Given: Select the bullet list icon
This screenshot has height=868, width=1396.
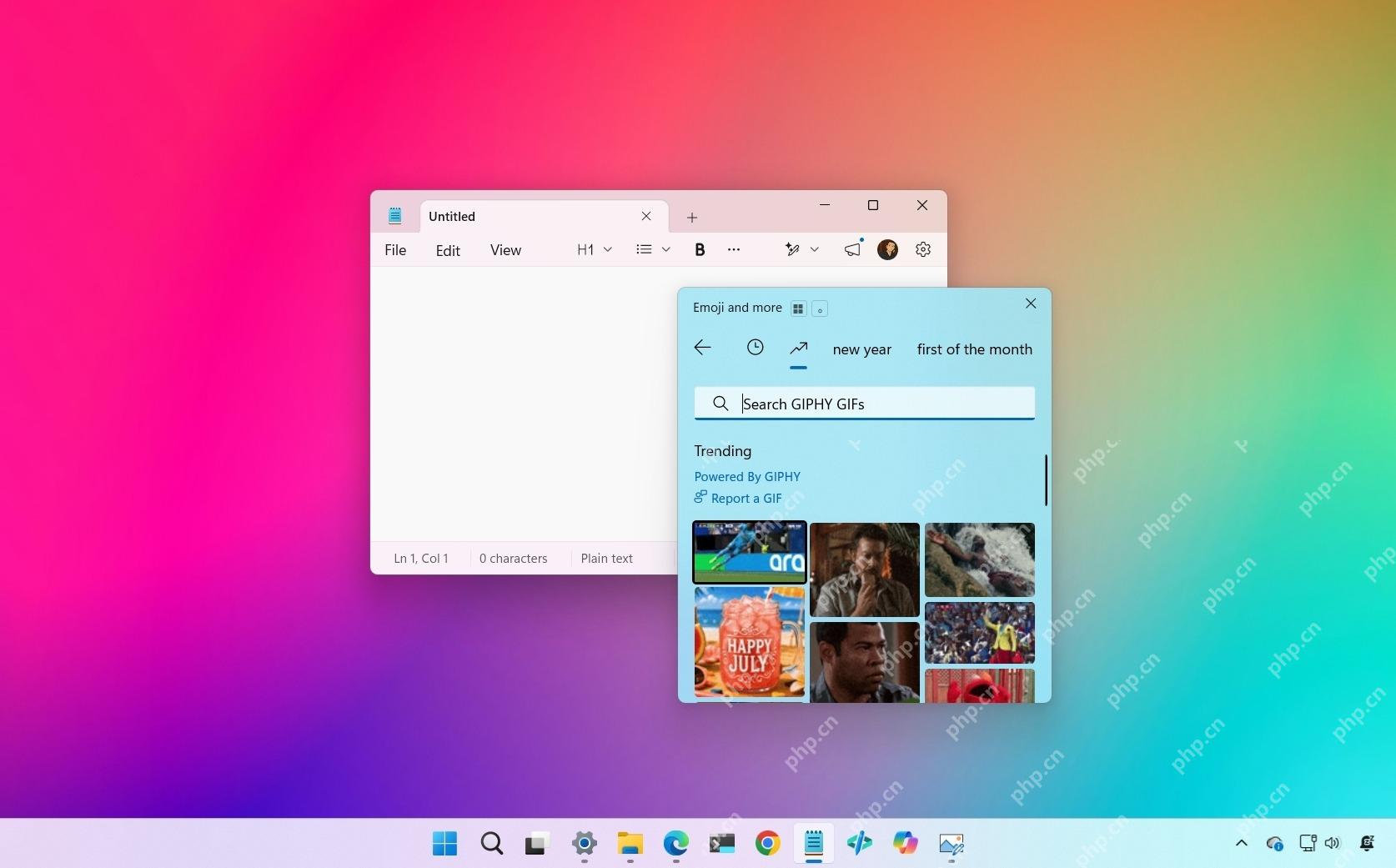Looking at the screenshot, I should point(644,249).
